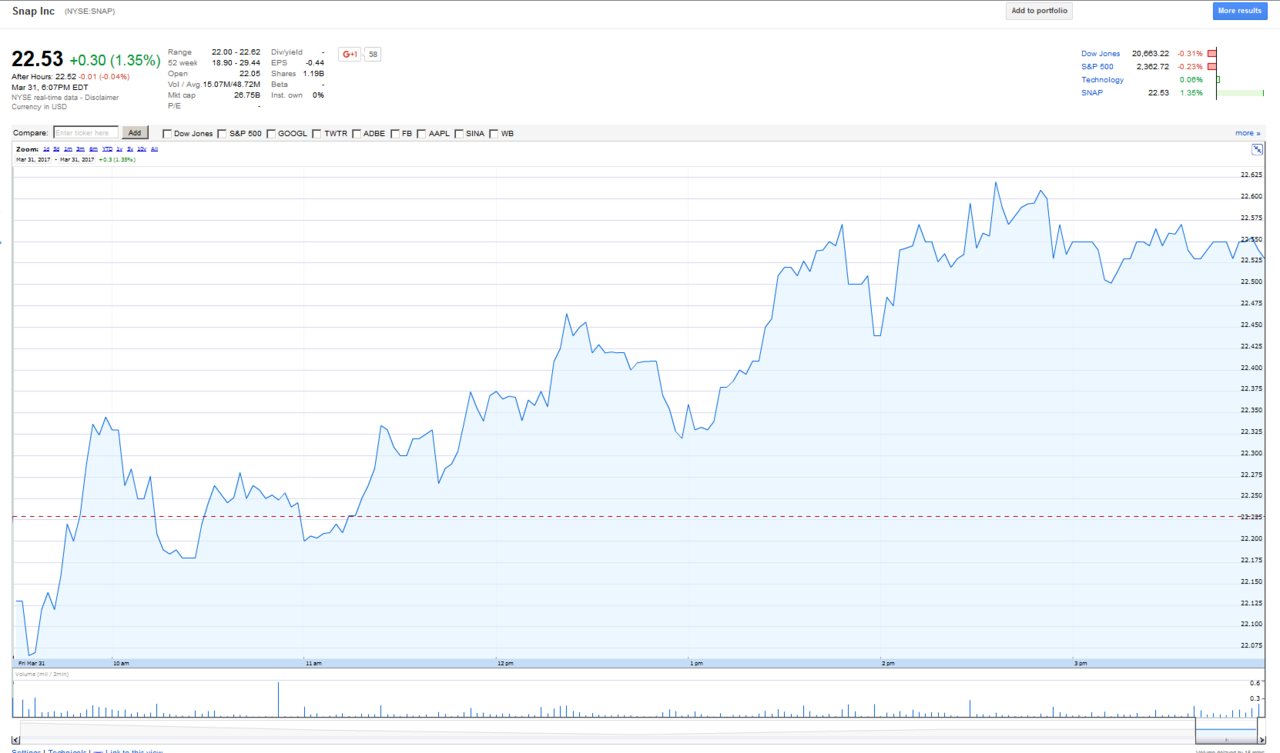Expand the 'more »' comparison options
Screen dimensions: 1280x753
coord(1247,133)
